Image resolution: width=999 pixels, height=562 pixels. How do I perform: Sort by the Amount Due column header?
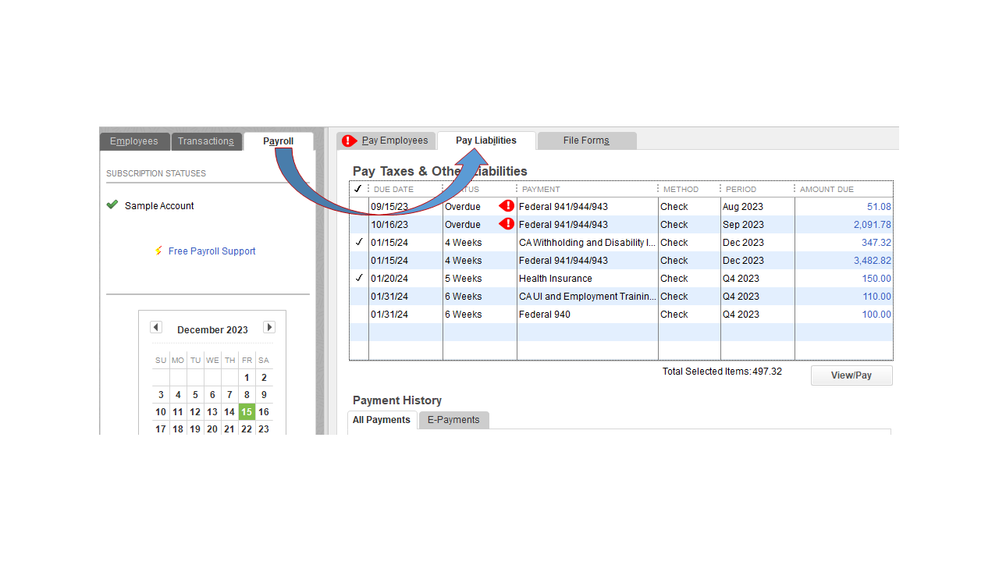(x=844, y=189)
